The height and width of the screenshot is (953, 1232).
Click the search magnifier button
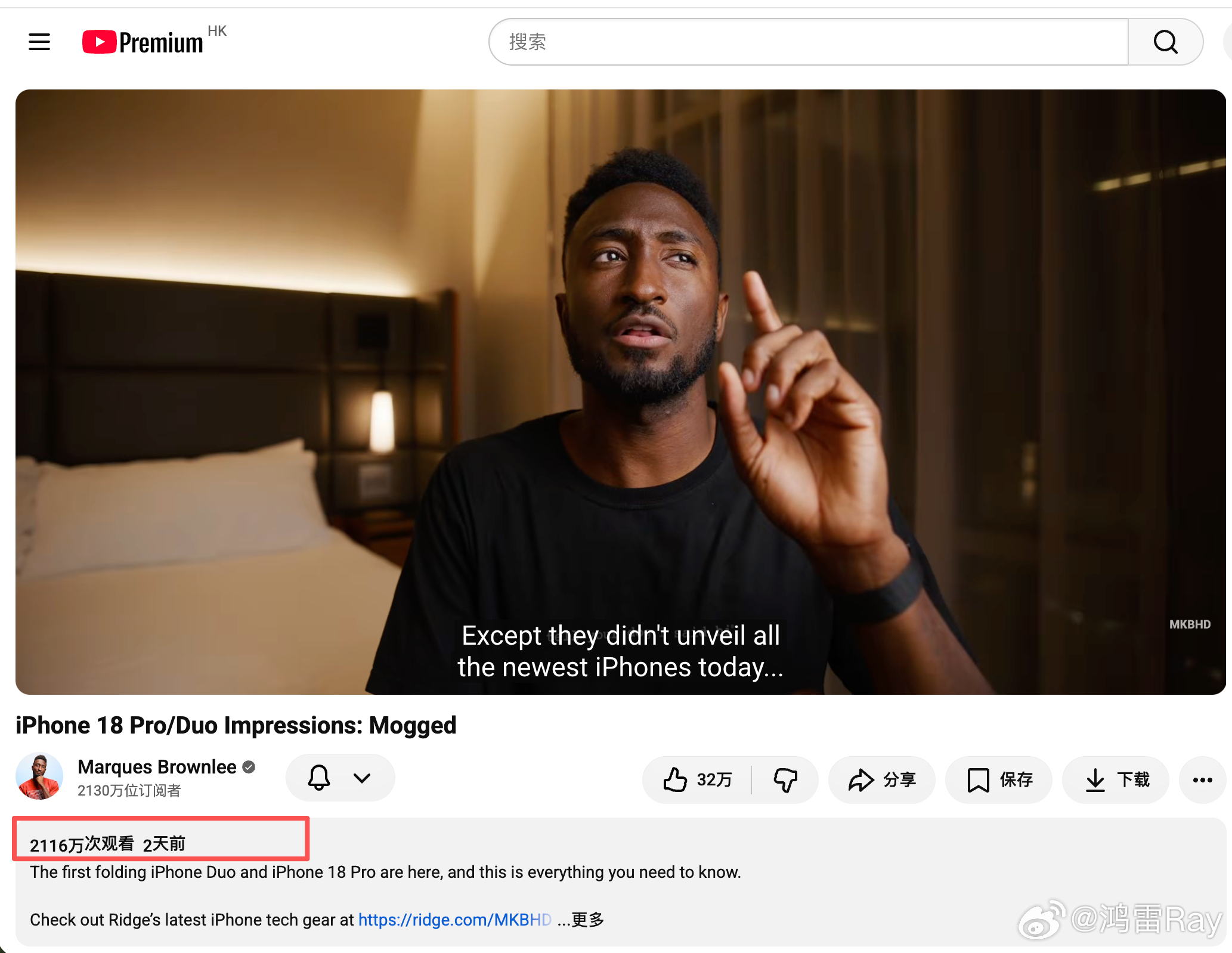pos(1165,42)
